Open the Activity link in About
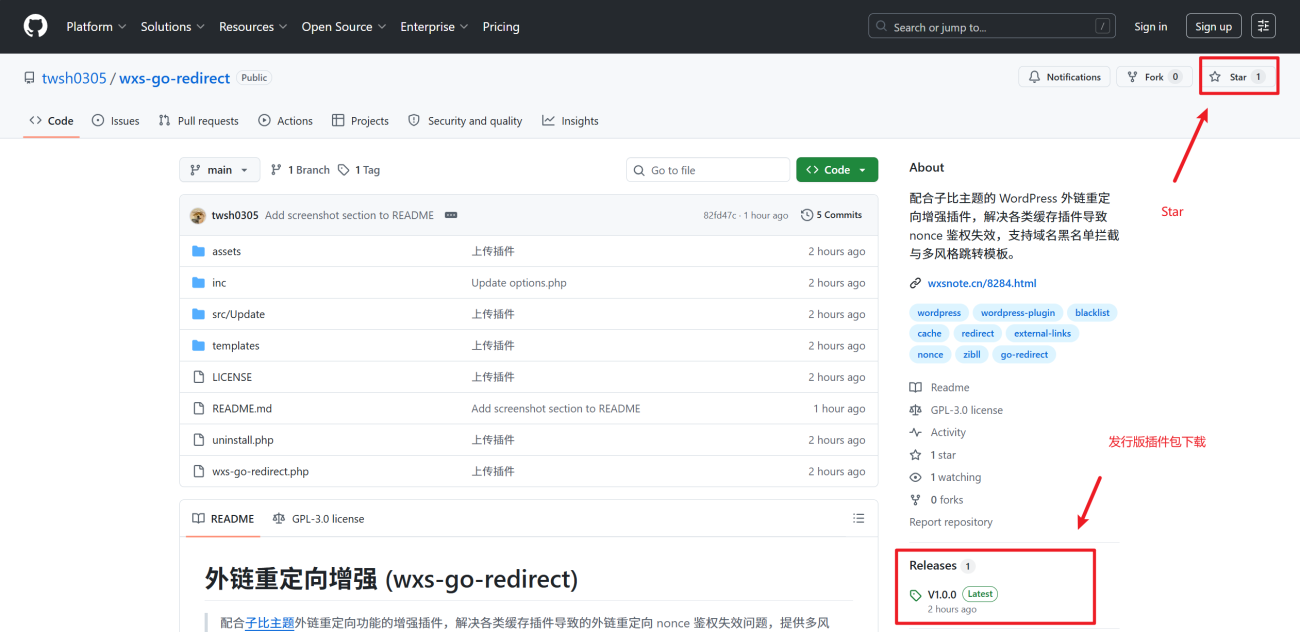 click(938, 433)
